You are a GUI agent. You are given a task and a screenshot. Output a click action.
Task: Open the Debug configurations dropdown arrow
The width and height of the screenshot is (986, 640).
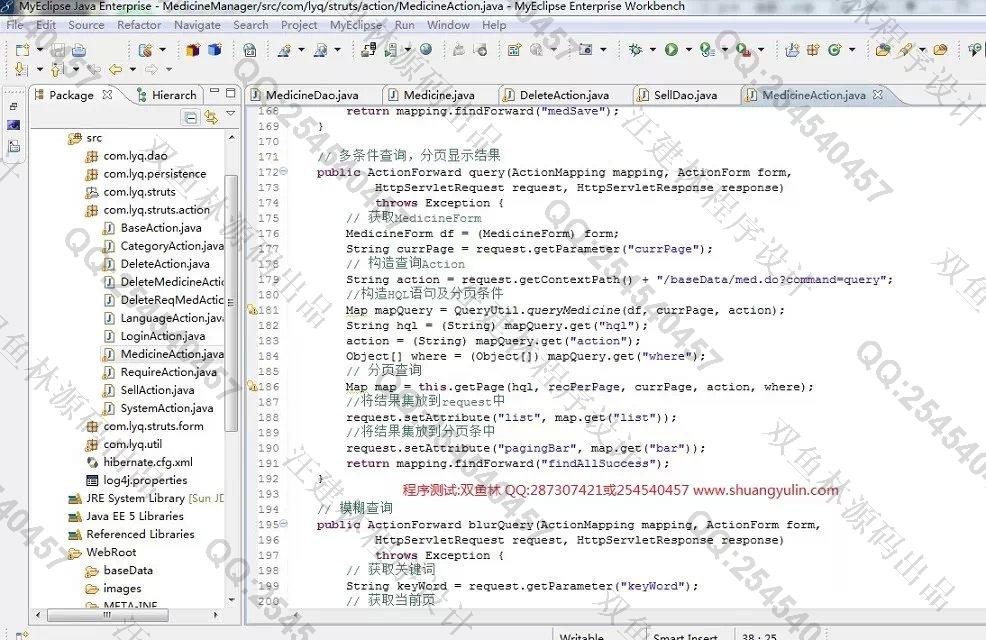653,50
